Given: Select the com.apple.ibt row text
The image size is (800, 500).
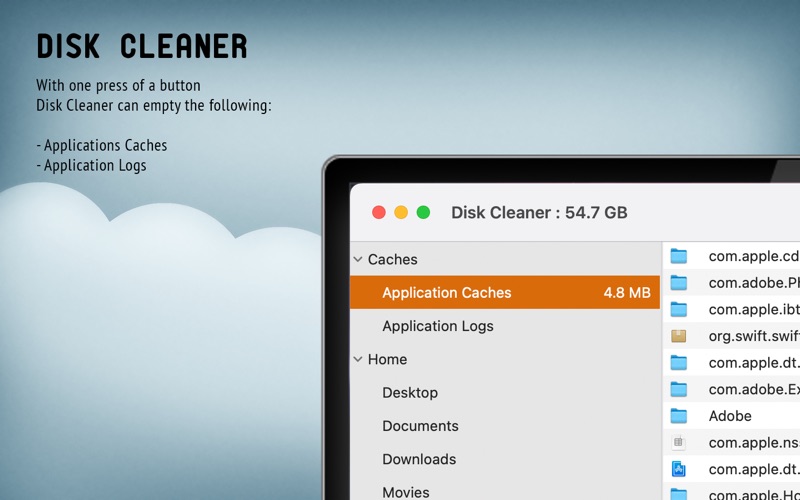Looking at the screenshot, I should click(x=754, y=309).
